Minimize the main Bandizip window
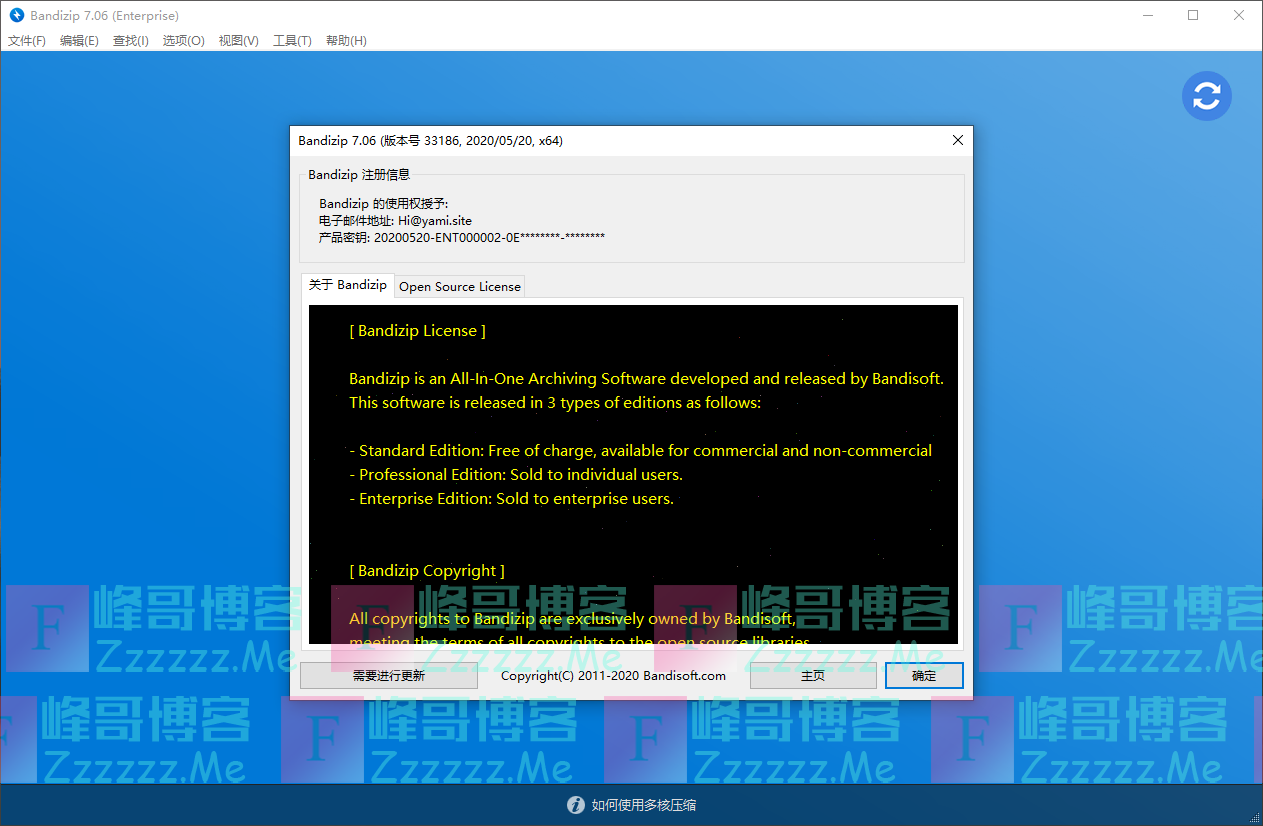Image resolution: width=1263 pixels, height=826 pixels. pyautogui.click(x=1146, y=16)
